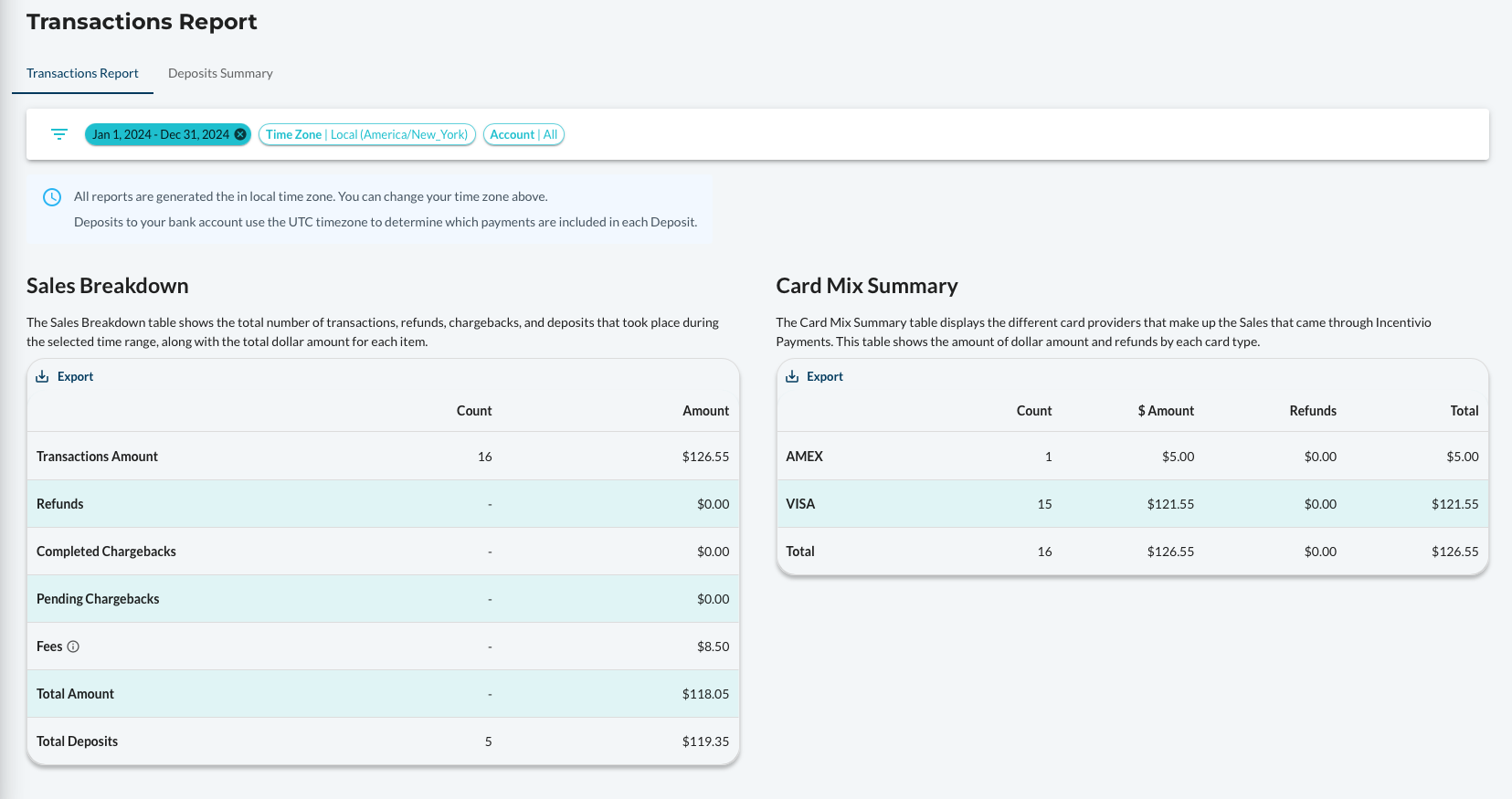Click the Count header in Card Mix Summary
The height and width of the screenshot is (799, 1512).
pos(1034,411)
